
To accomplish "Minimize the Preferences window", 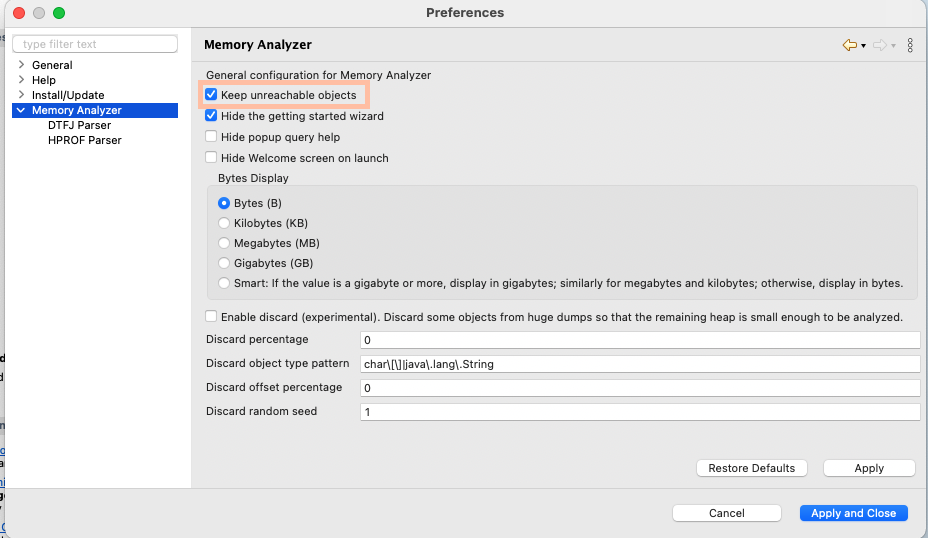I will click(39, 13).
